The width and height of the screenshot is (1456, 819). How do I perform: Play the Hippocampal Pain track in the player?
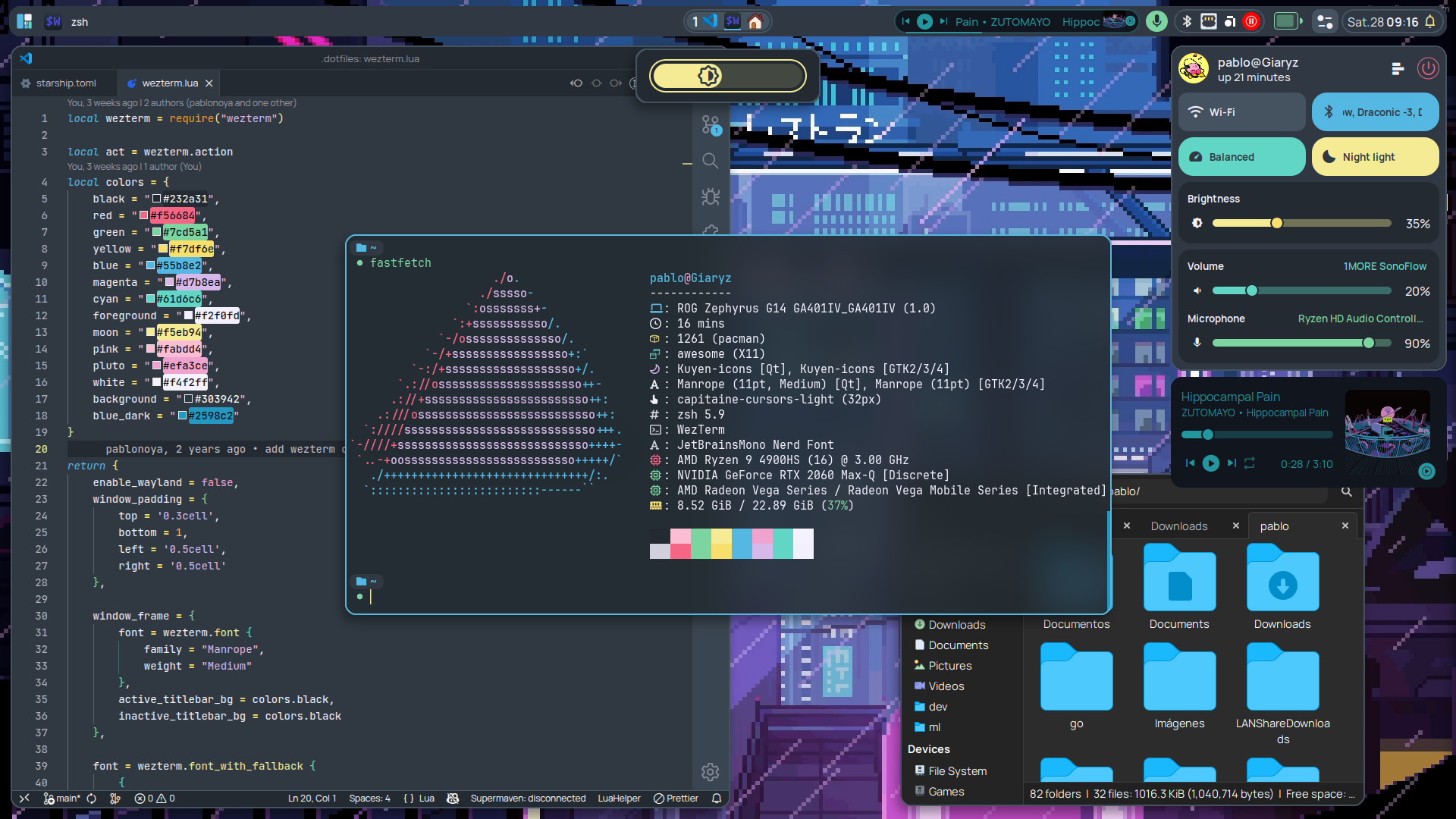1210,463
